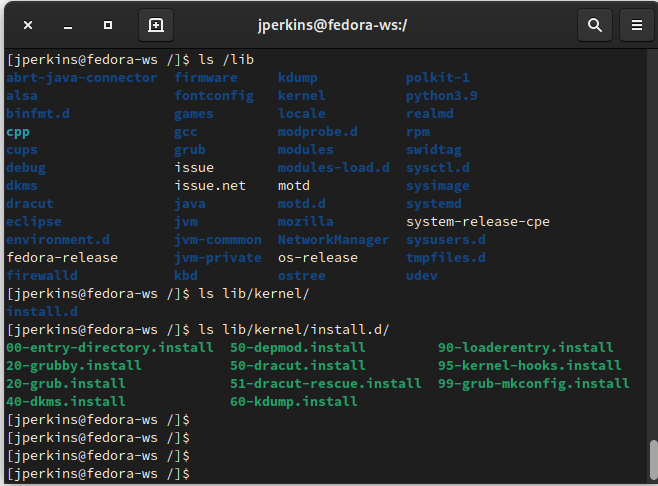Click the sysctl.d directory entry

[438, 168]
